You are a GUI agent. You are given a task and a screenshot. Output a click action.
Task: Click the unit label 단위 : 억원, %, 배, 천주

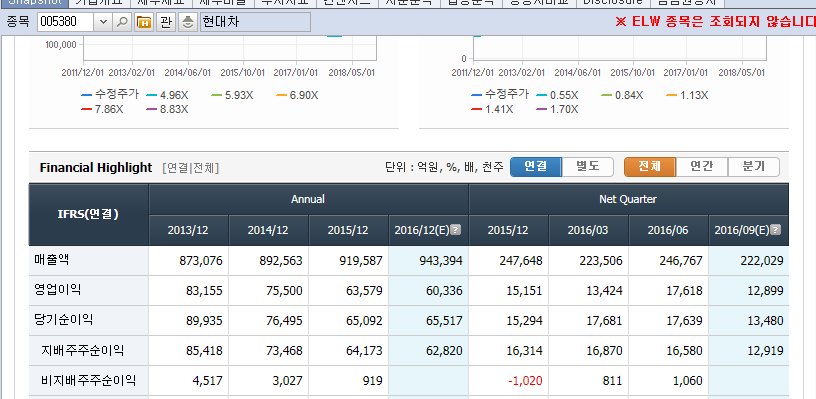[444, 168]
